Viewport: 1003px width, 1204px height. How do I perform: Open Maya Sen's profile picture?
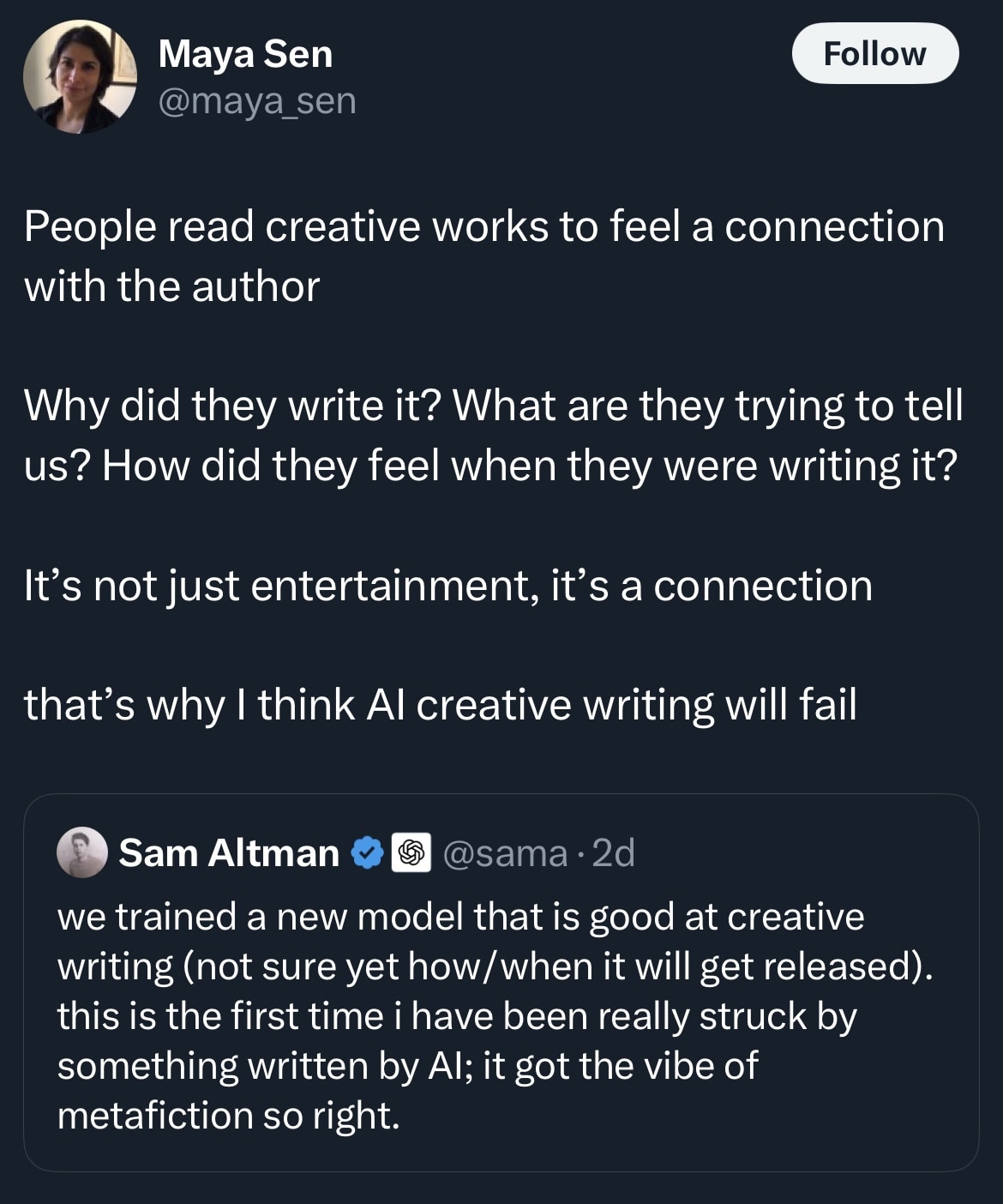(80, 77)
